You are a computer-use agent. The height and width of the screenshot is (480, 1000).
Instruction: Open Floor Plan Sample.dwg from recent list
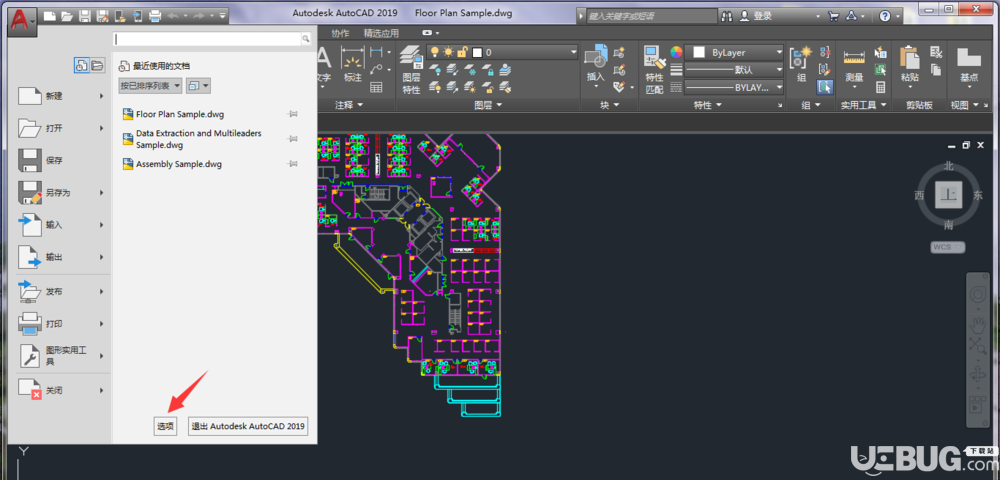coord(180,114)
